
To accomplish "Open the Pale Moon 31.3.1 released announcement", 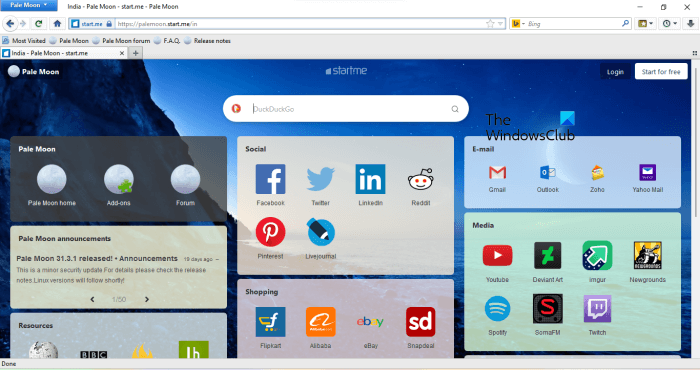I will pos(97,258).
